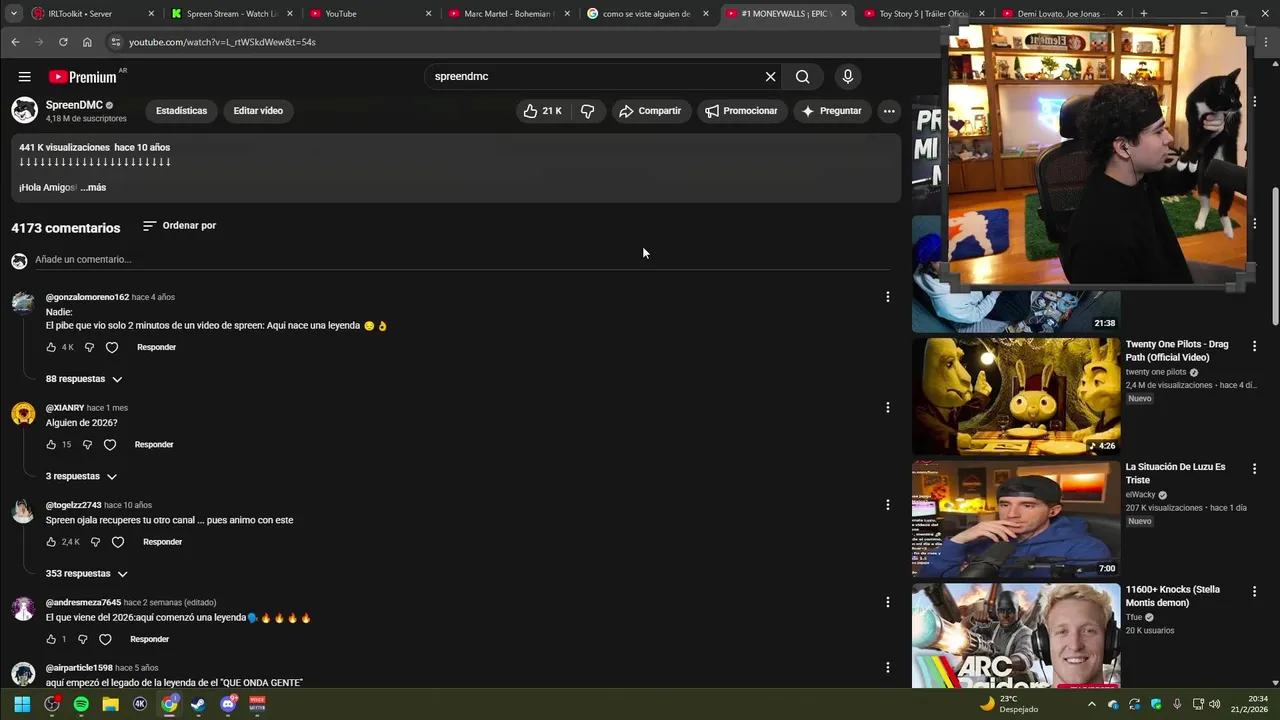Viewport: 1280px width, 720px height.
Task: Open the Promocionar option
Action: coord(741,111)
